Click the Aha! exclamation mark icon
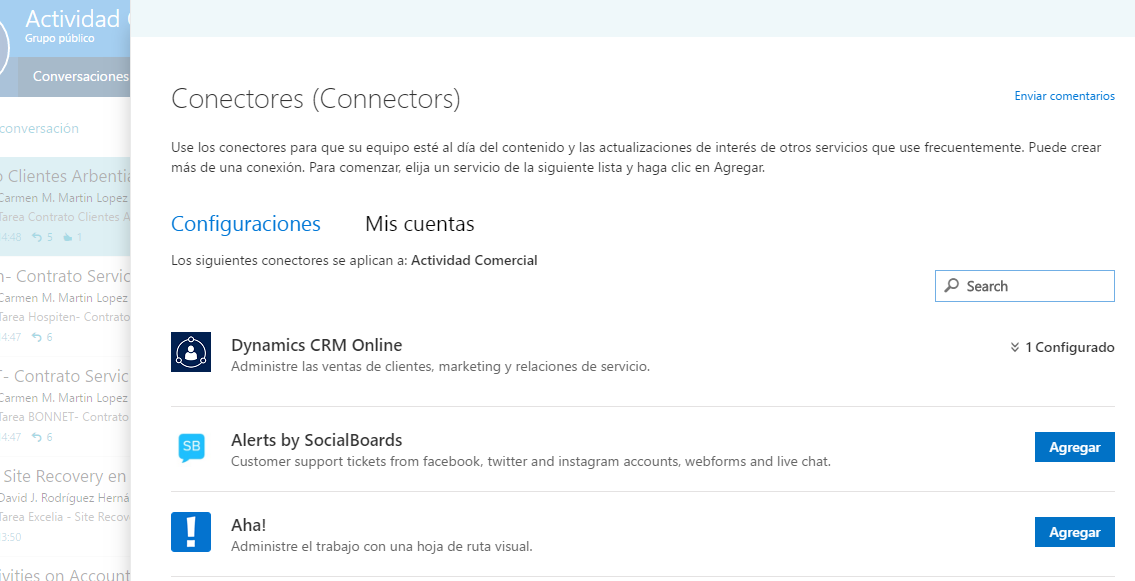 click(191, 531)
